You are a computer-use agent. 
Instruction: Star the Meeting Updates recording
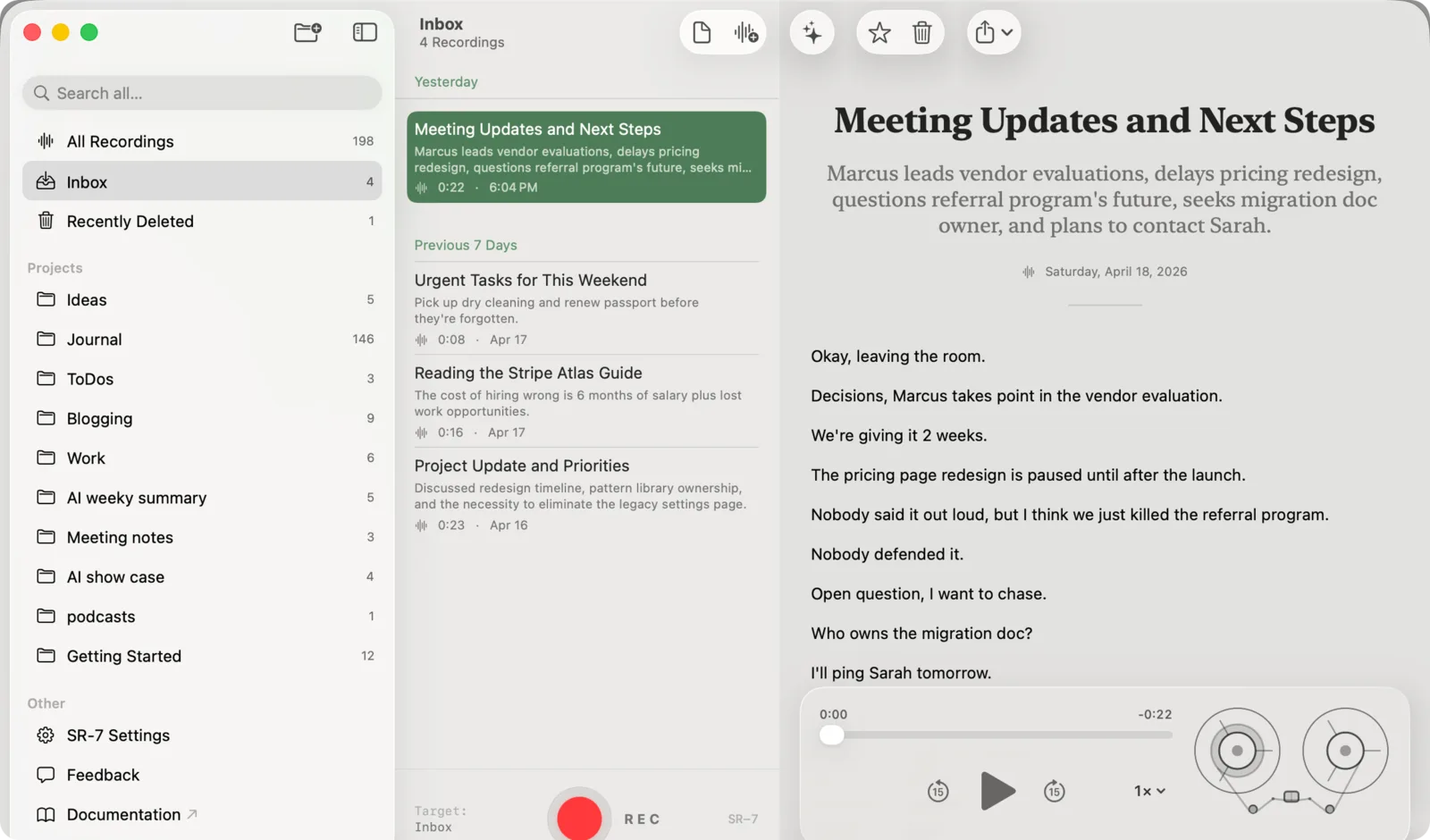point(879,33)
